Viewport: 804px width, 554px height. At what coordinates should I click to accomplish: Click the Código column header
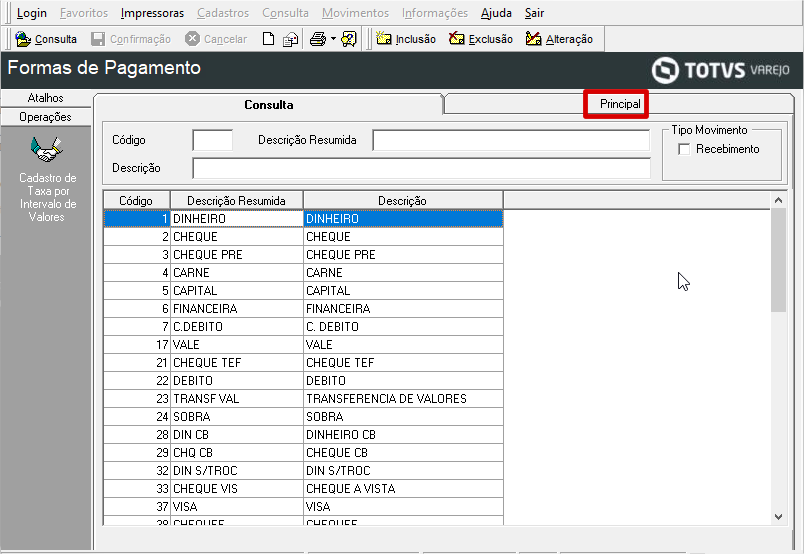click(136, 201)
